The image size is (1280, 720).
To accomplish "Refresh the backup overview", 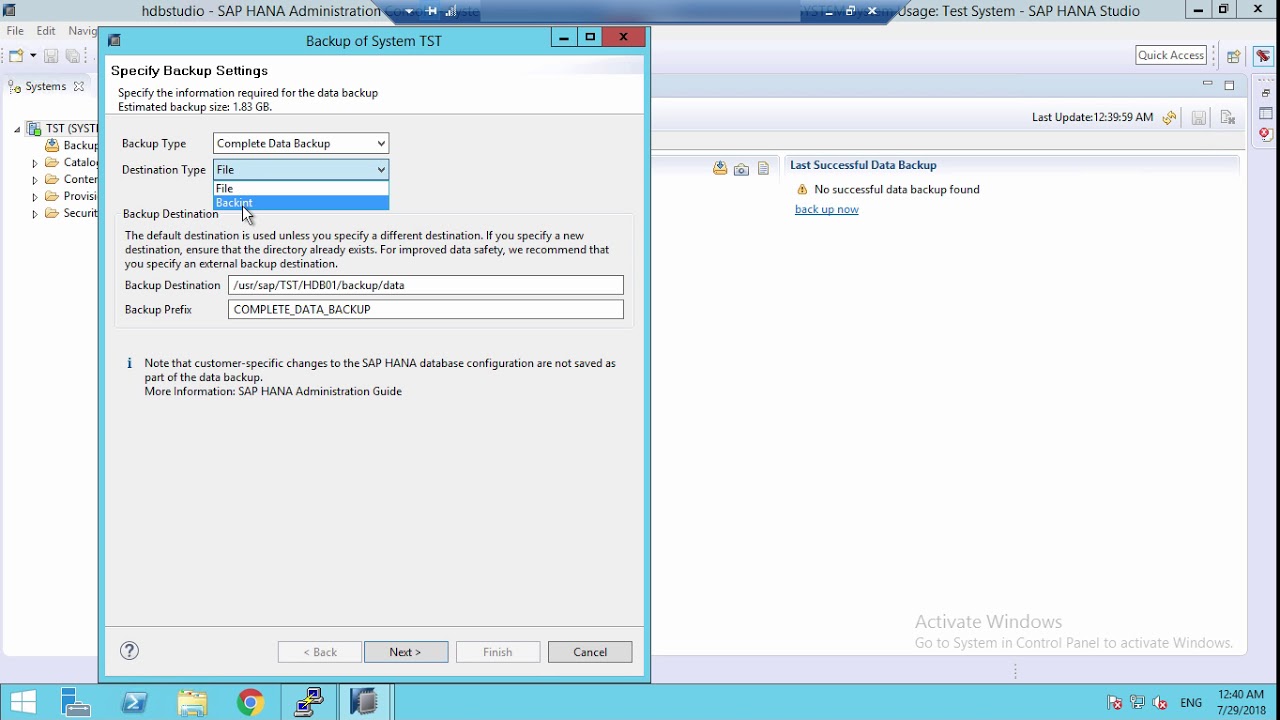I will pyautogui.click(x=1170, y=118).
